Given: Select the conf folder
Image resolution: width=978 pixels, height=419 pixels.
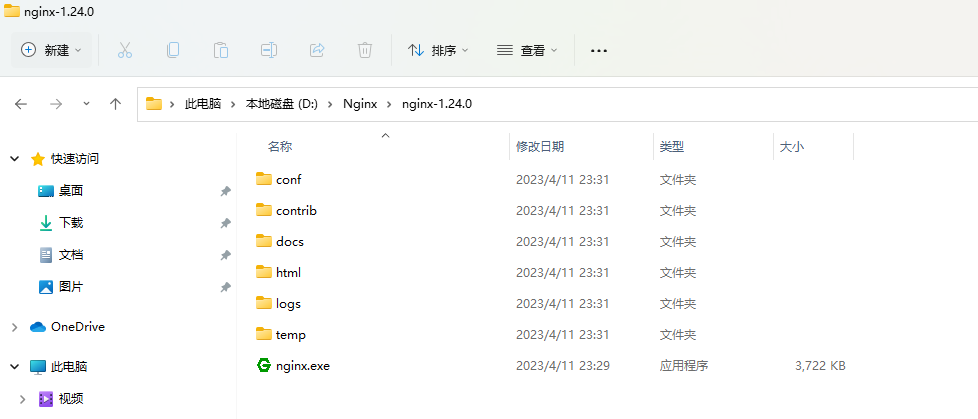Looking at the screenshot, I should [289, 180].
